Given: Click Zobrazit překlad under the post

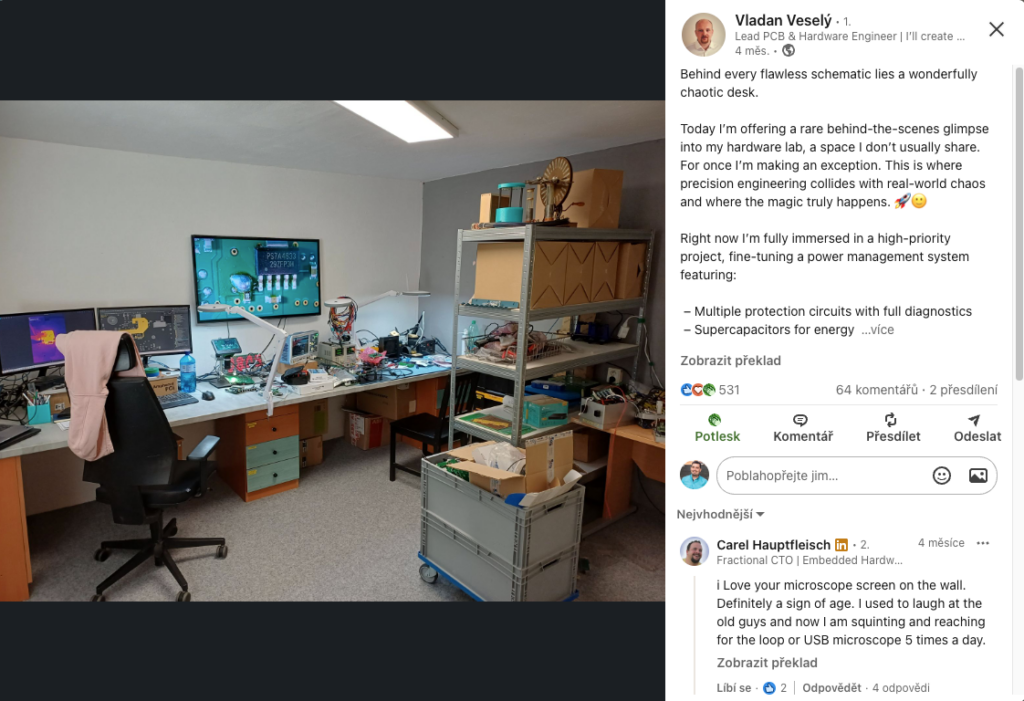Looking at the screenshot, I should 730,361.
